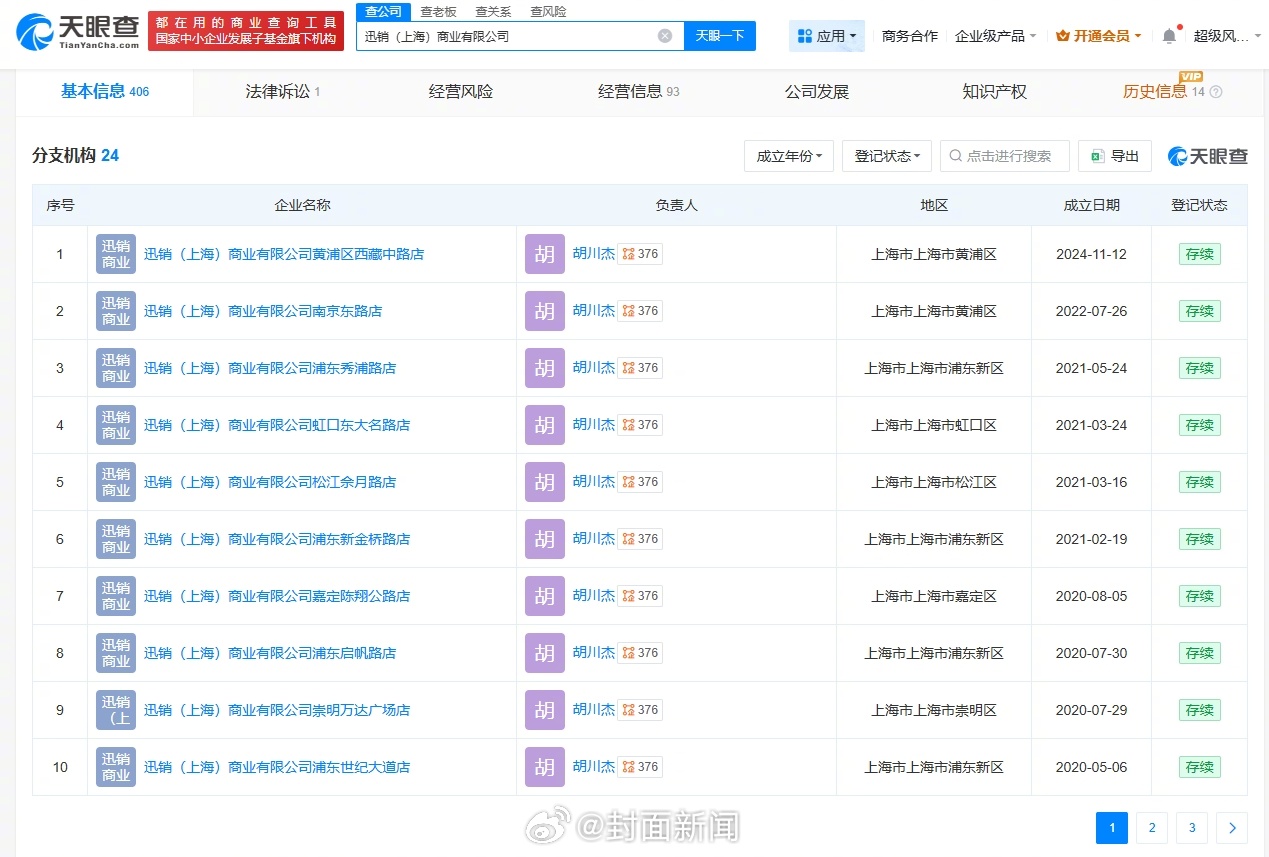Click the purple 胡 avatar in row 5

[544, 482]
